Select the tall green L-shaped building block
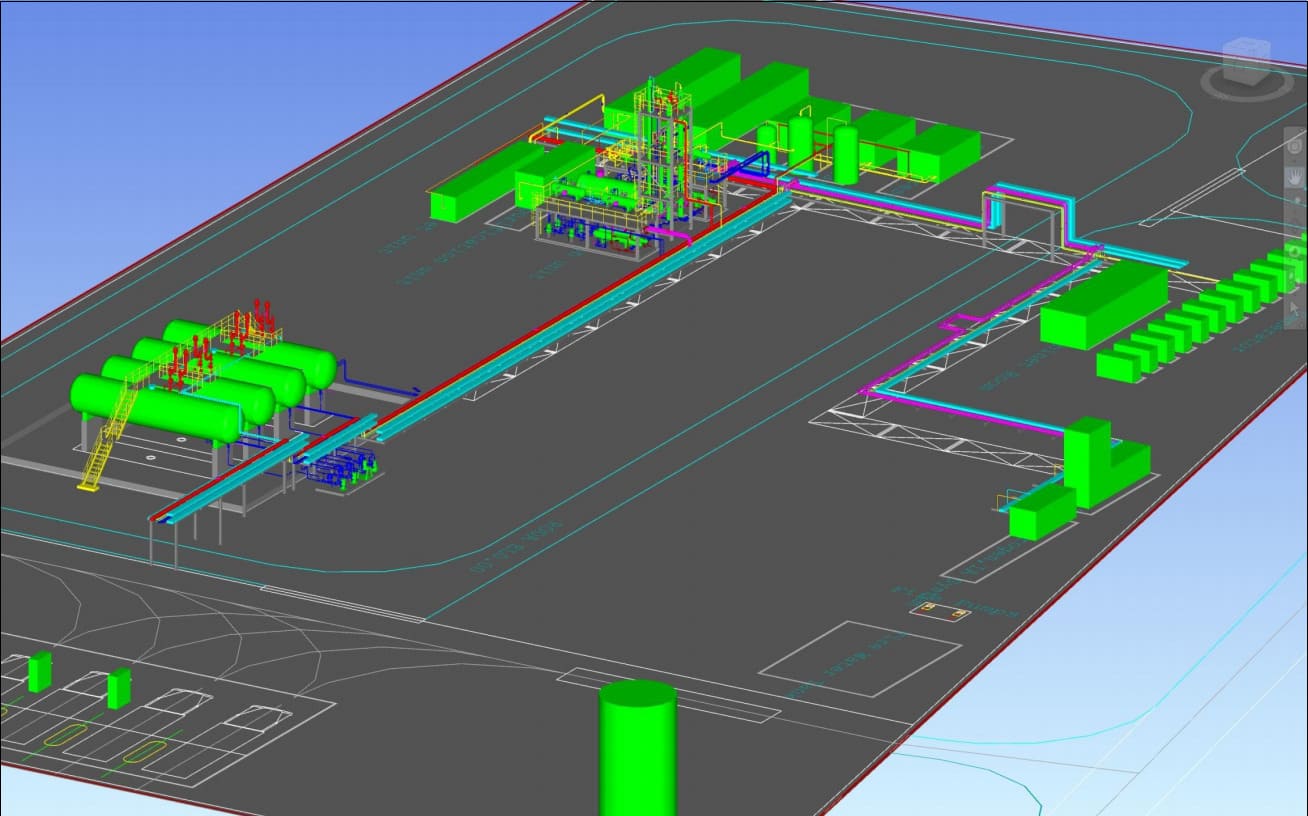Viewport: 1308px width, 816px height. pos(1104,465)
